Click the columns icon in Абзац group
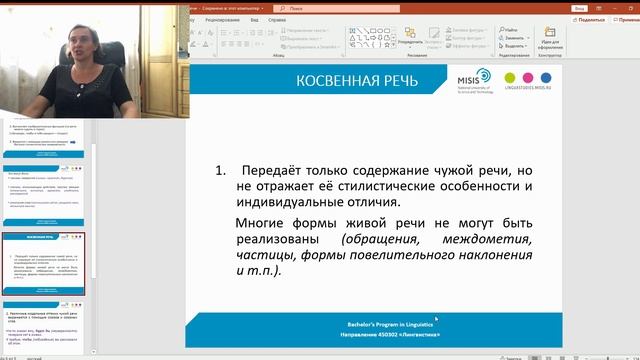Screen dimensions: 640x360 [259, 44]
